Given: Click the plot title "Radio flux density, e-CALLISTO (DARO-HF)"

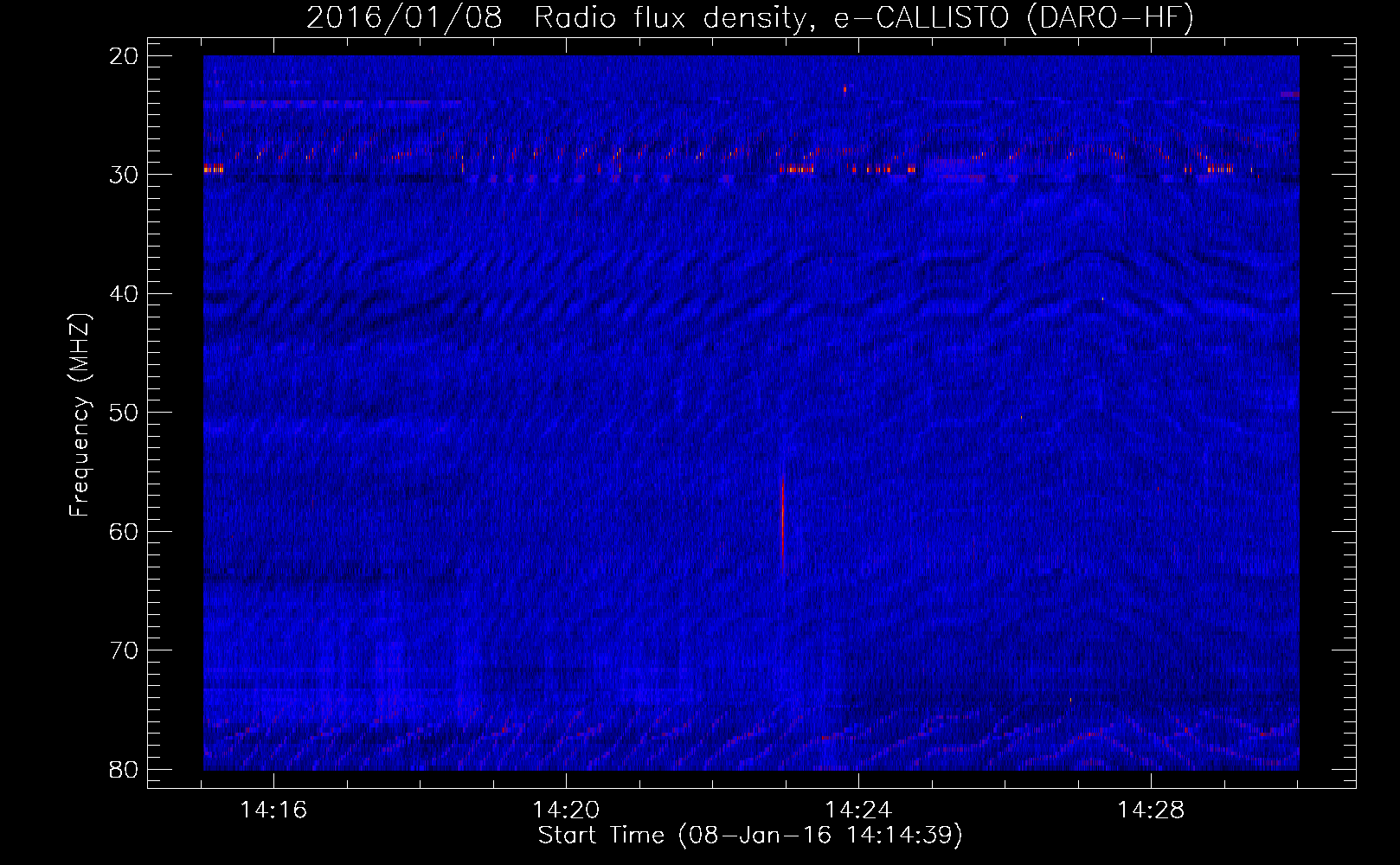Looking at the screenshot, I should 864,18.
